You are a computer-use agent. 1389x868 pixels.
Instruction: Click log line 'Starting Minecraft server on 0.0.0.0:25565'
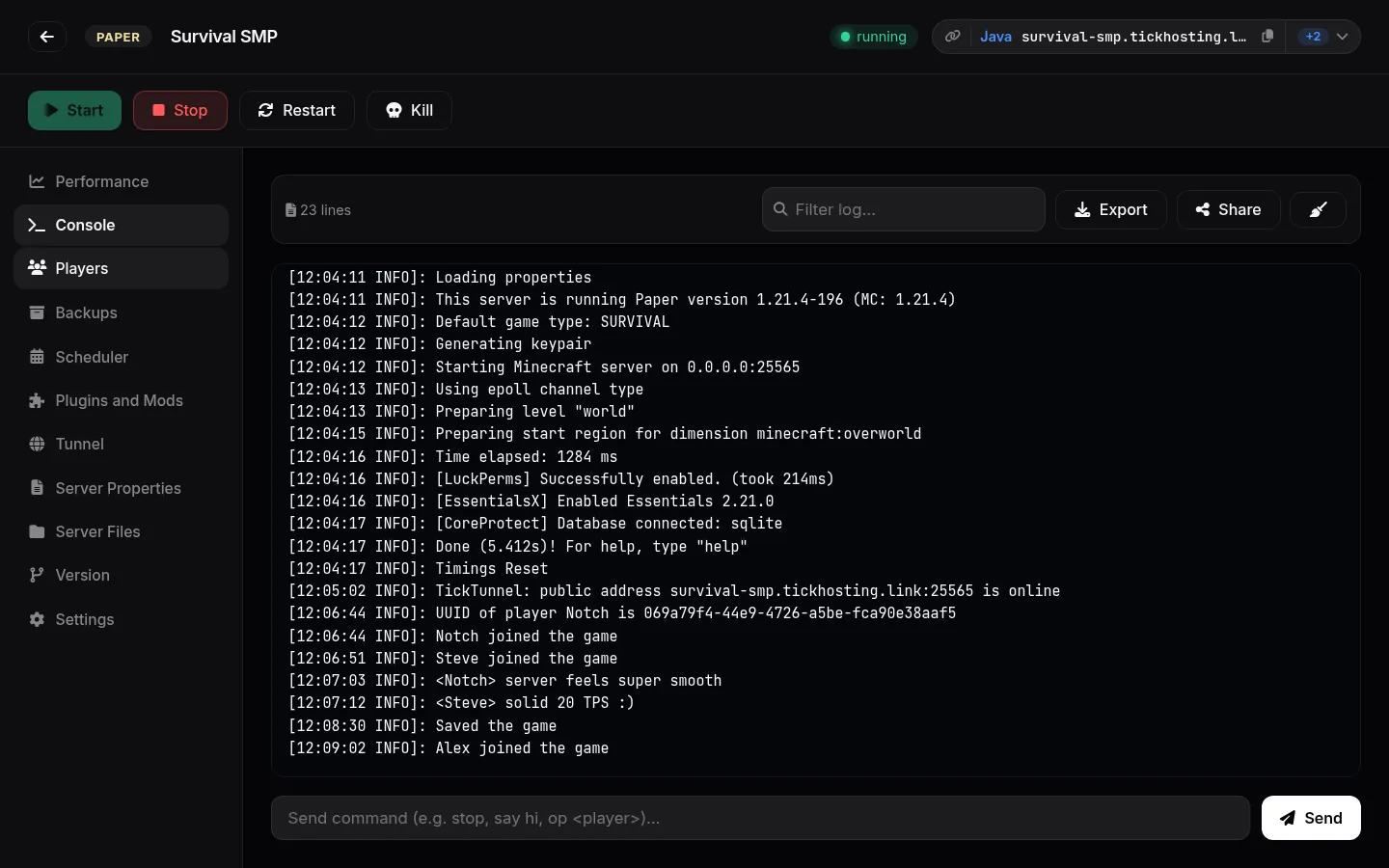click(544, 367)
